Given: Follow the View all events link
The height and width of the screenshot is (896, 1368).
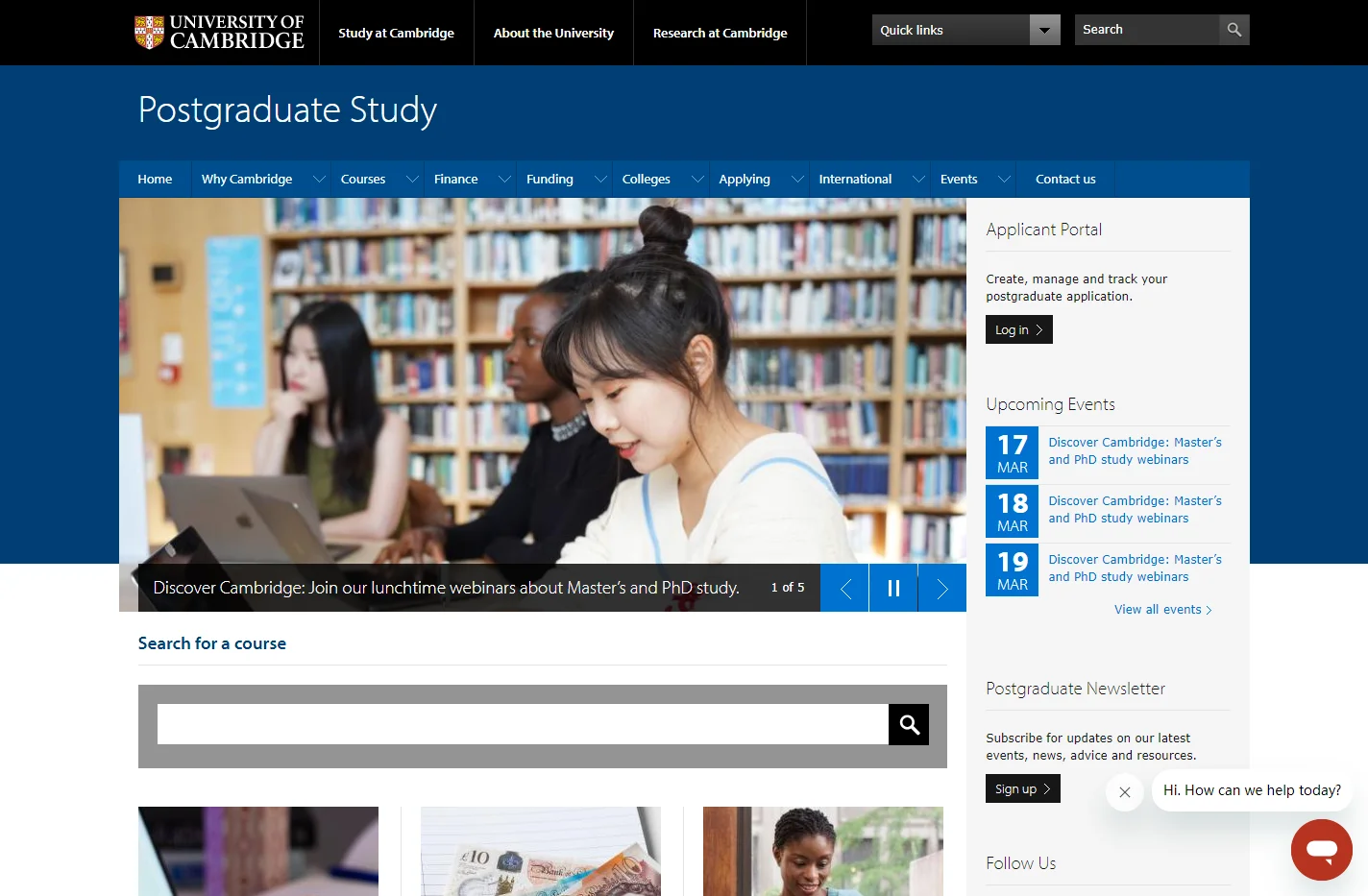Looking at the screenshot, I should [1162, 610].
